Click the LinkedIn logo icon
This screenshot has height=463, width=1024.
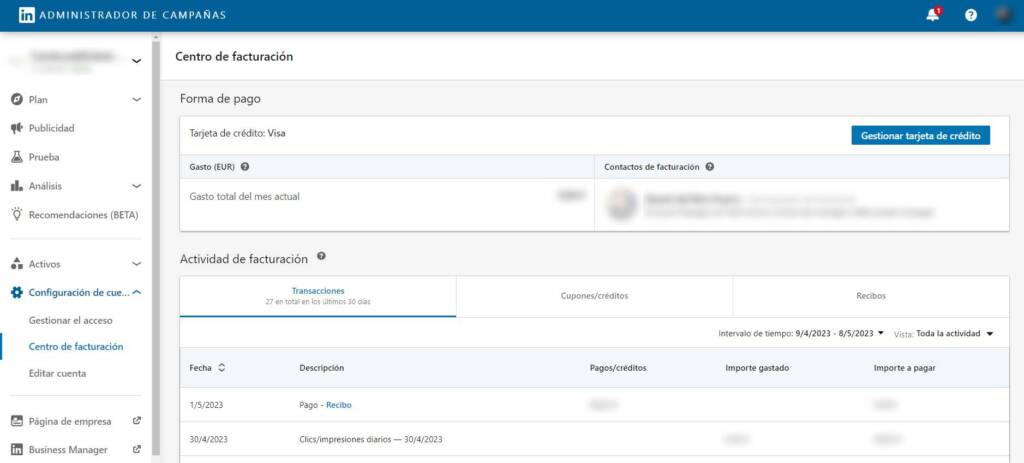(x=27, y=15)
